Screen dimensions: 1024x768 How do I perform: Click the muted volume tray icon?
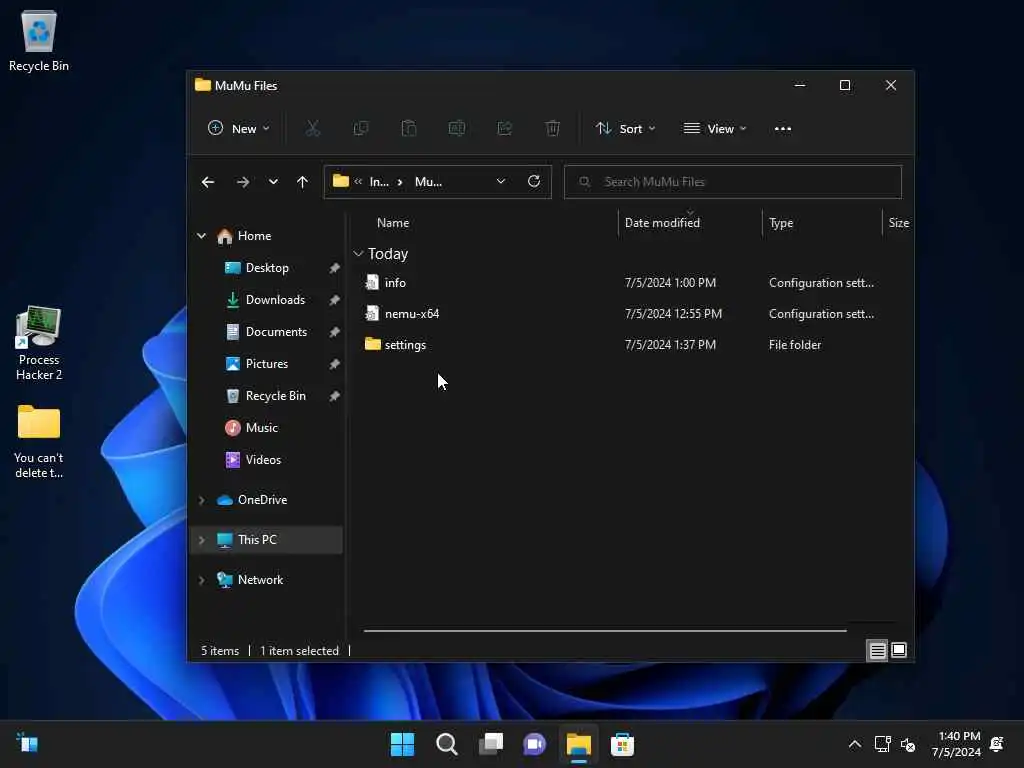(908, 744)
